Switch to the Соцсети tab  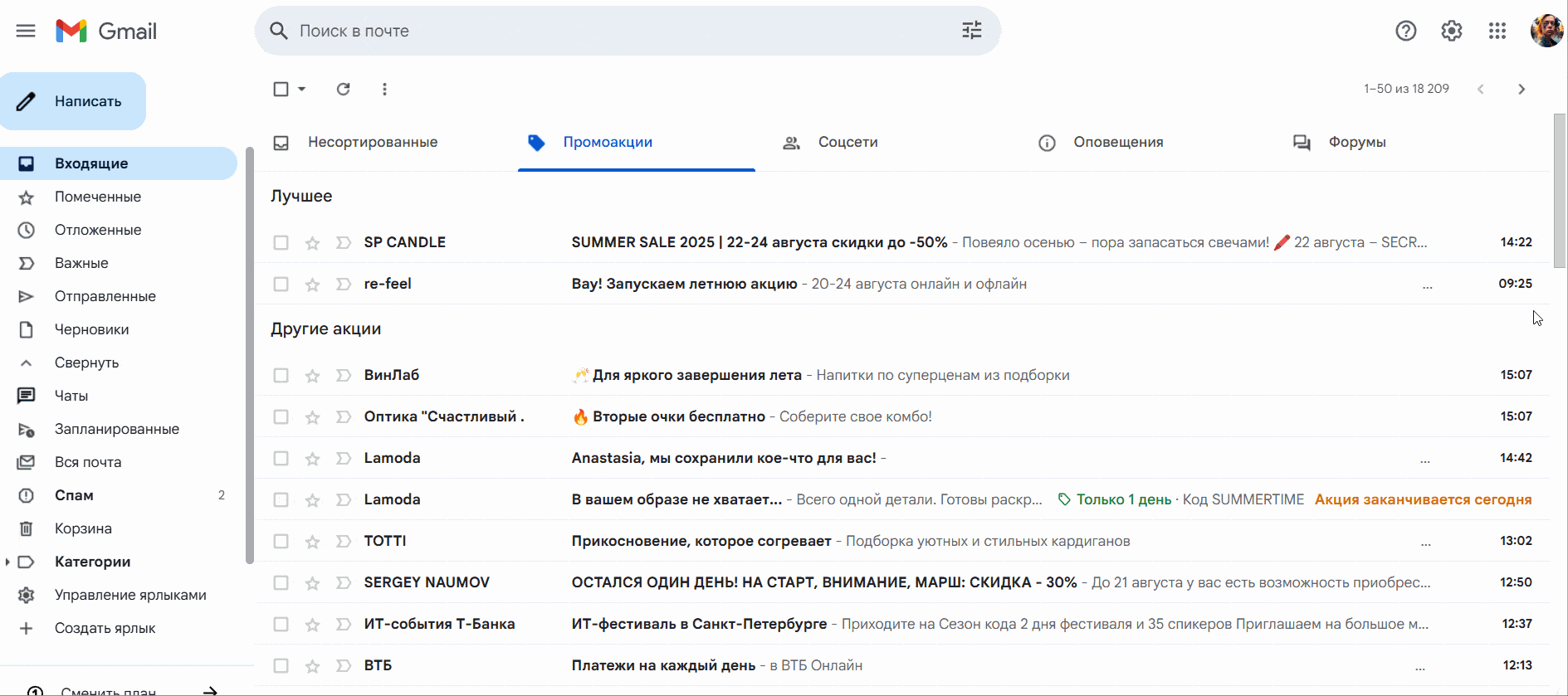(847, 142)
